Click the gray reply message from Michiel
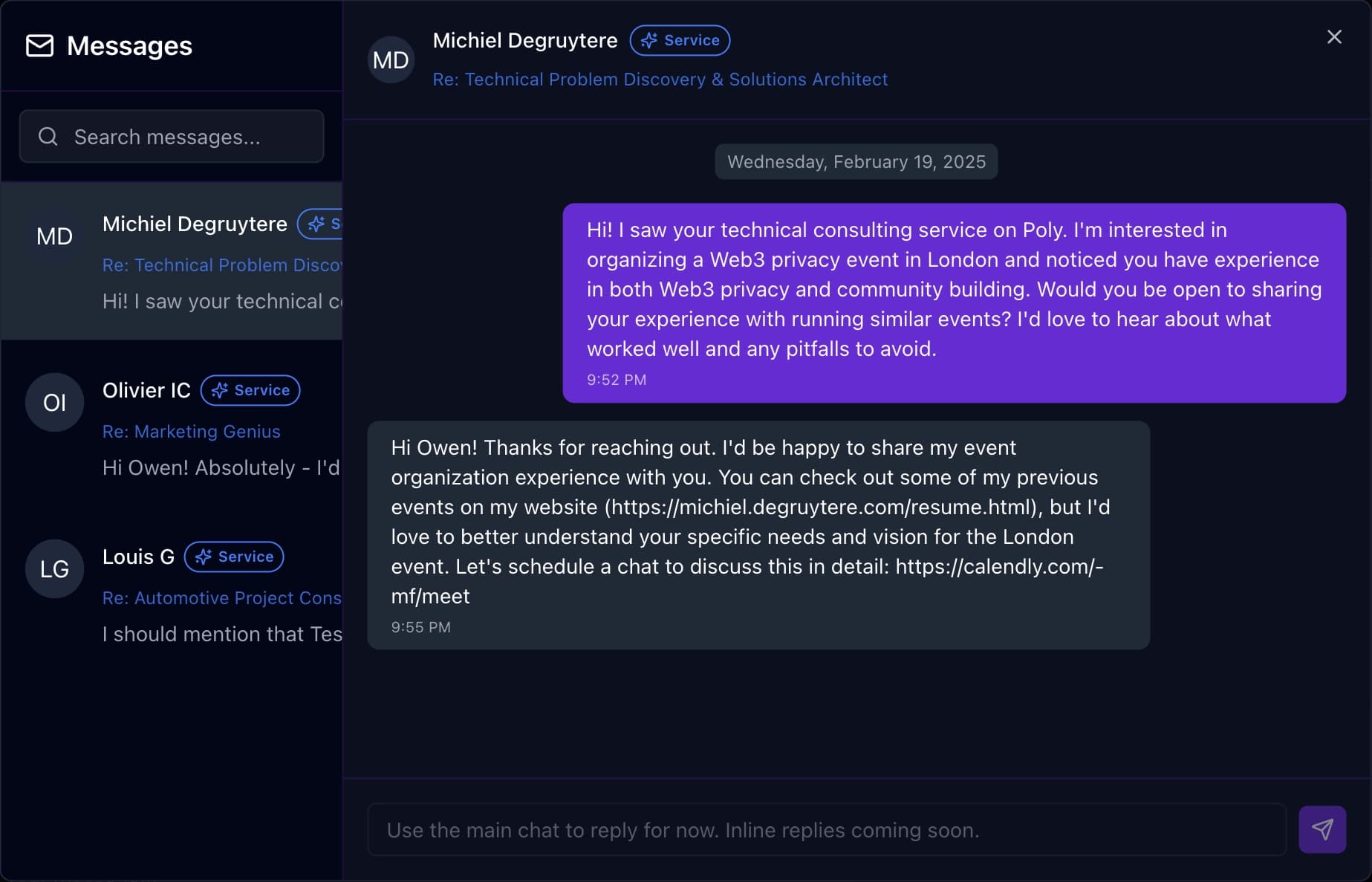Screen dimensions: 1372x882 (758, 535)
